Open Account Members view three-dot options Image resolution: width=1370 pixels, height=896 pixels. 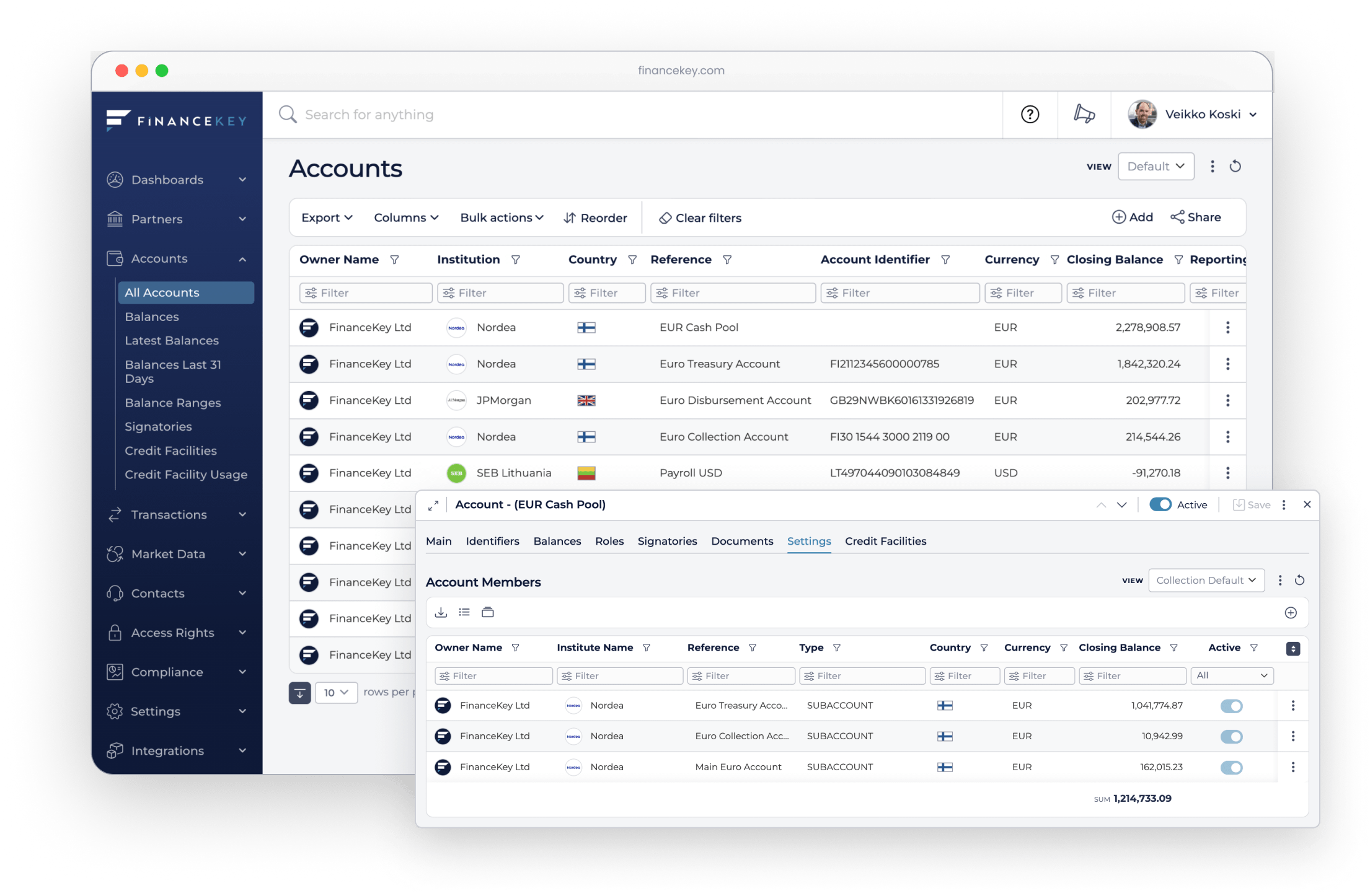click(1280, 581)
